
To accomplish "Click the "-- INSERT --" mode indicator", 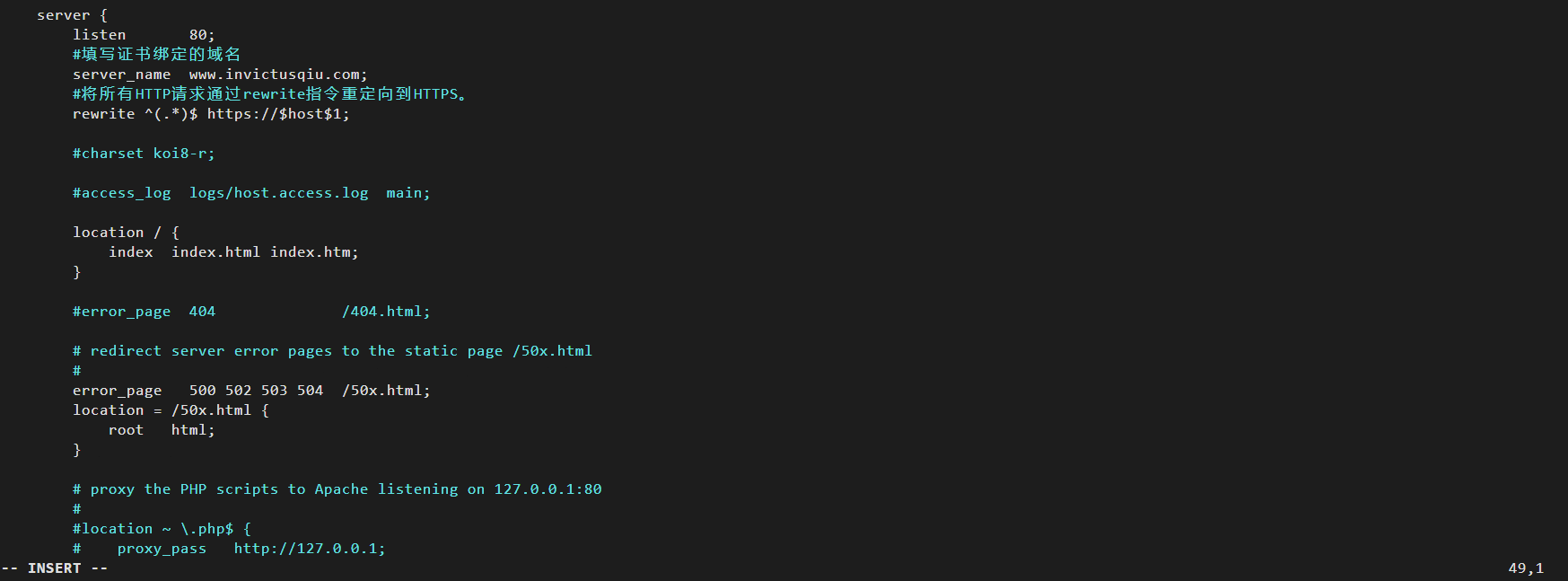I will point(55,568).
